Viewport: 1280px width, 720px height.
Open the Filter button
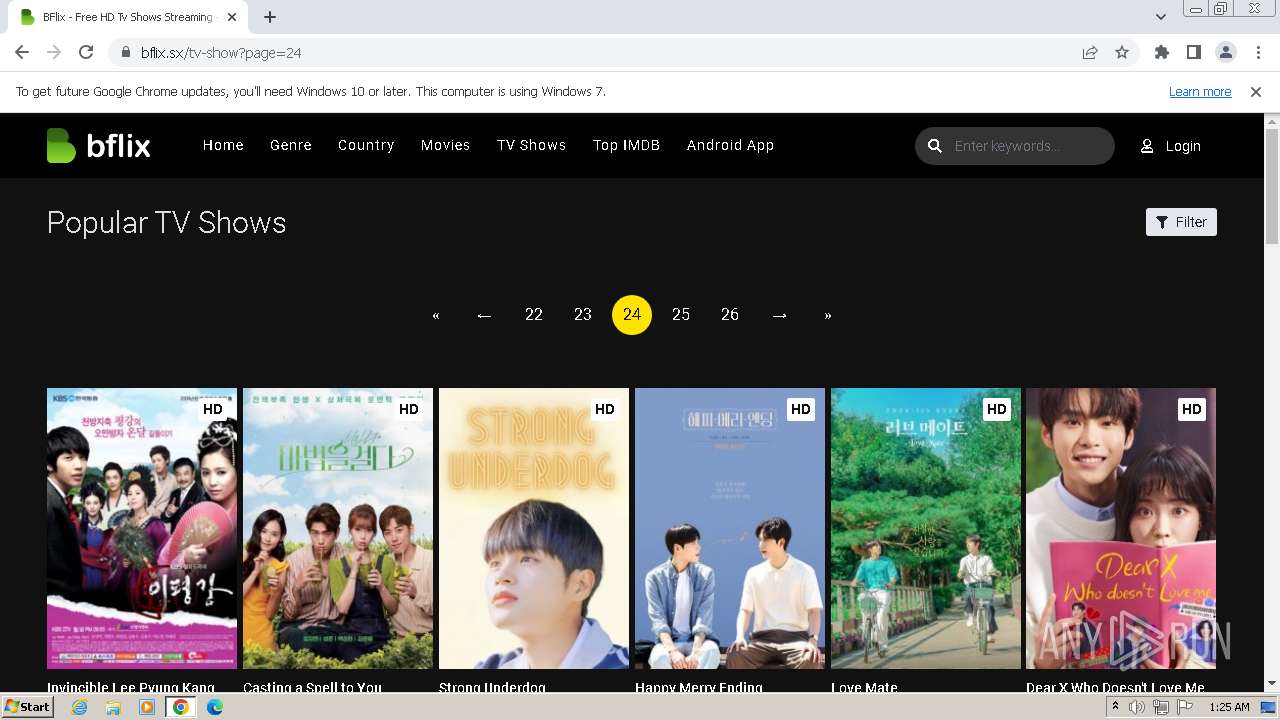[x=1181, y=222]
